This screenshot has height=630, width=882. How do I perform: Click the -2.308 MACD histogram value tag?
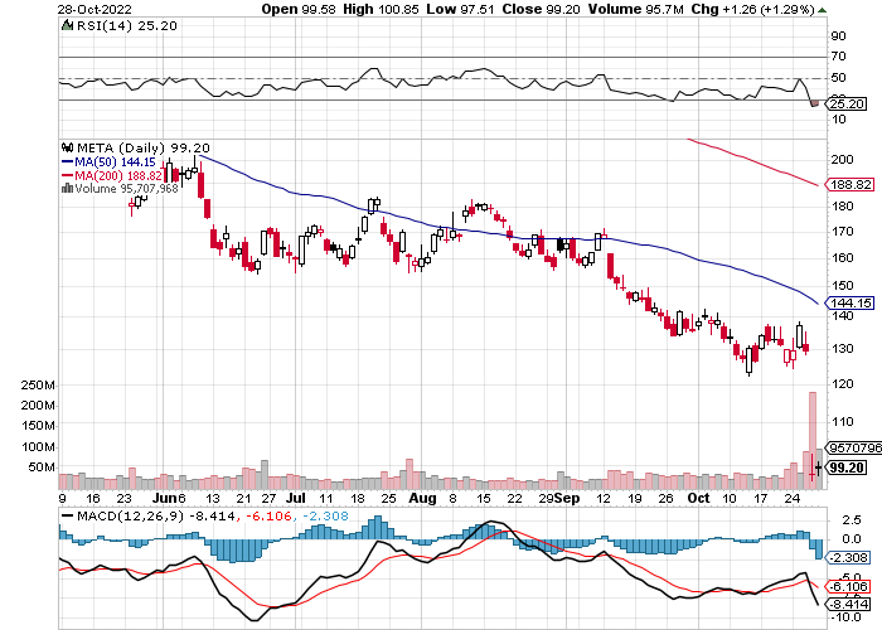849,558
